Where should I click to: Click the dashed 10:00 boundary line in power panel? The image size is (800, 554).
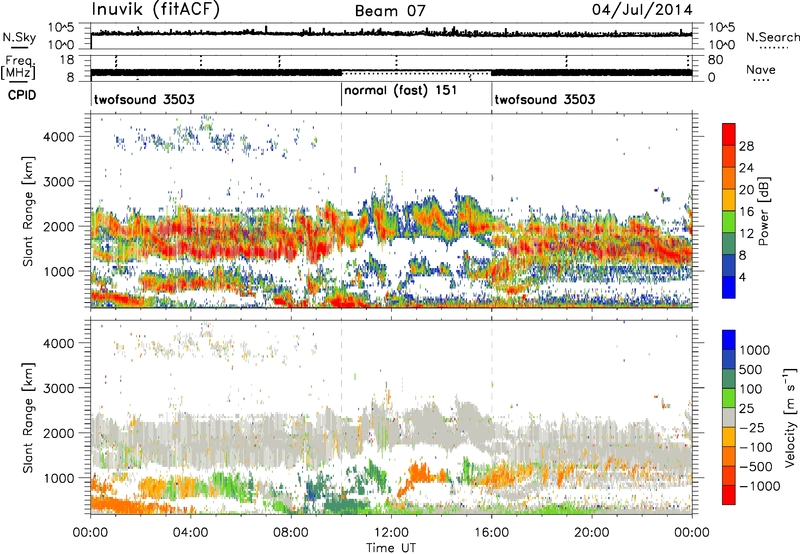click(x=341, y=210)
